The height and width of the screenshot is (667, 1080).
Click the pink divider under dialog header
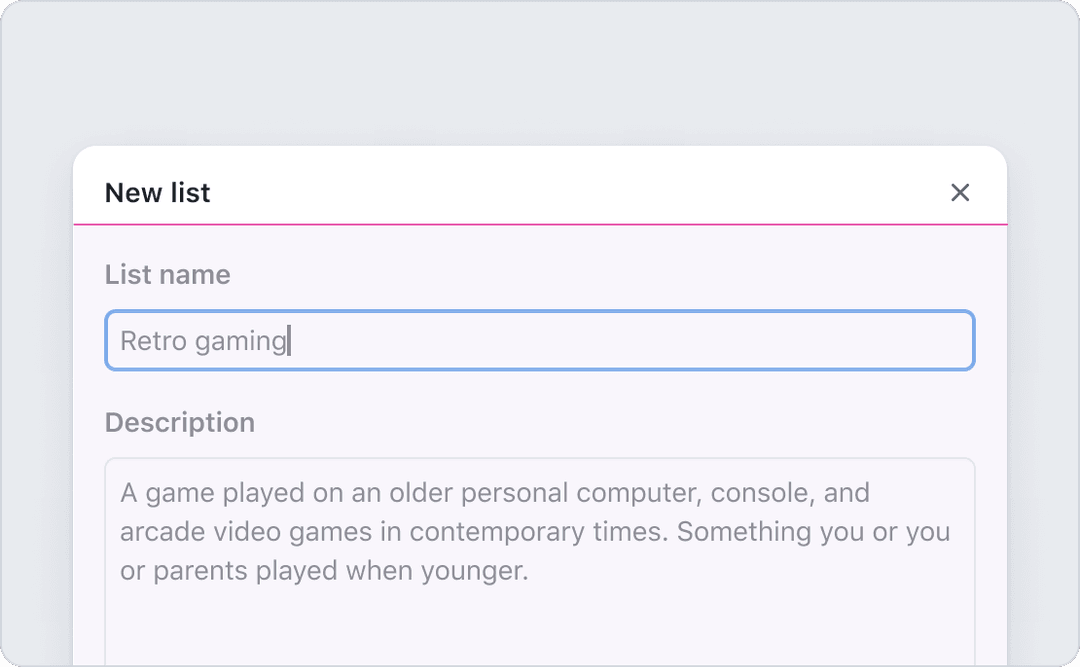click(x=539, y=224)
